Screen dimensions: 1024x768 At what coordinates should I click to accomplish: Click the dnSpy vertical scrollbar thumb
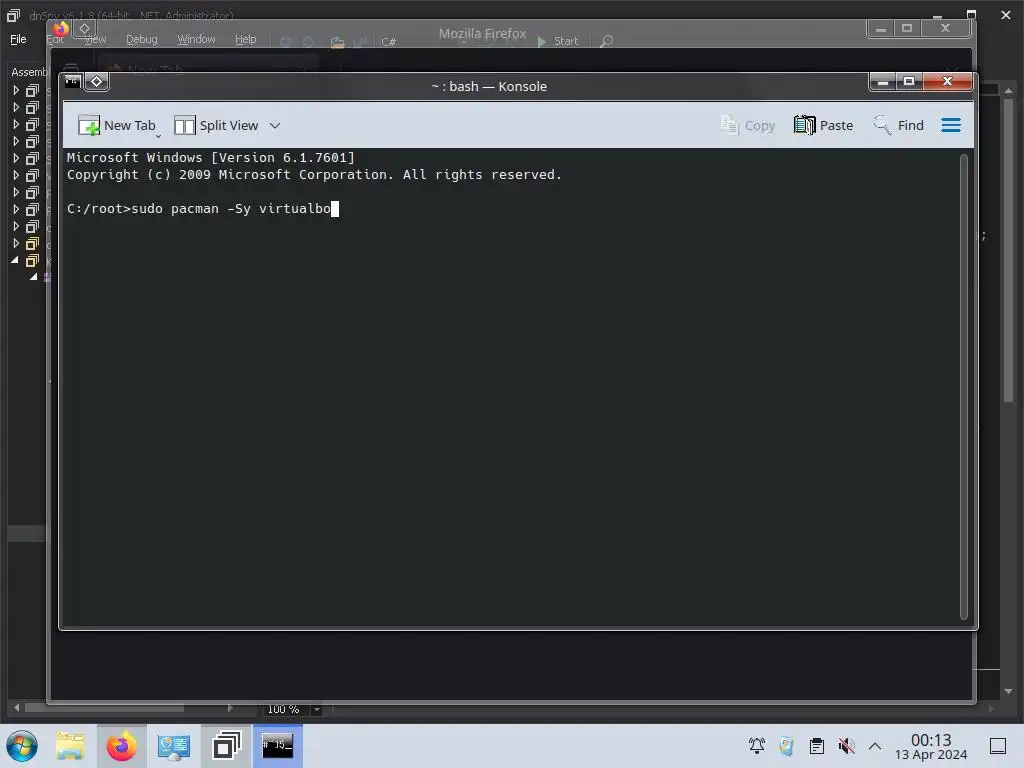tap(1008, 249)
